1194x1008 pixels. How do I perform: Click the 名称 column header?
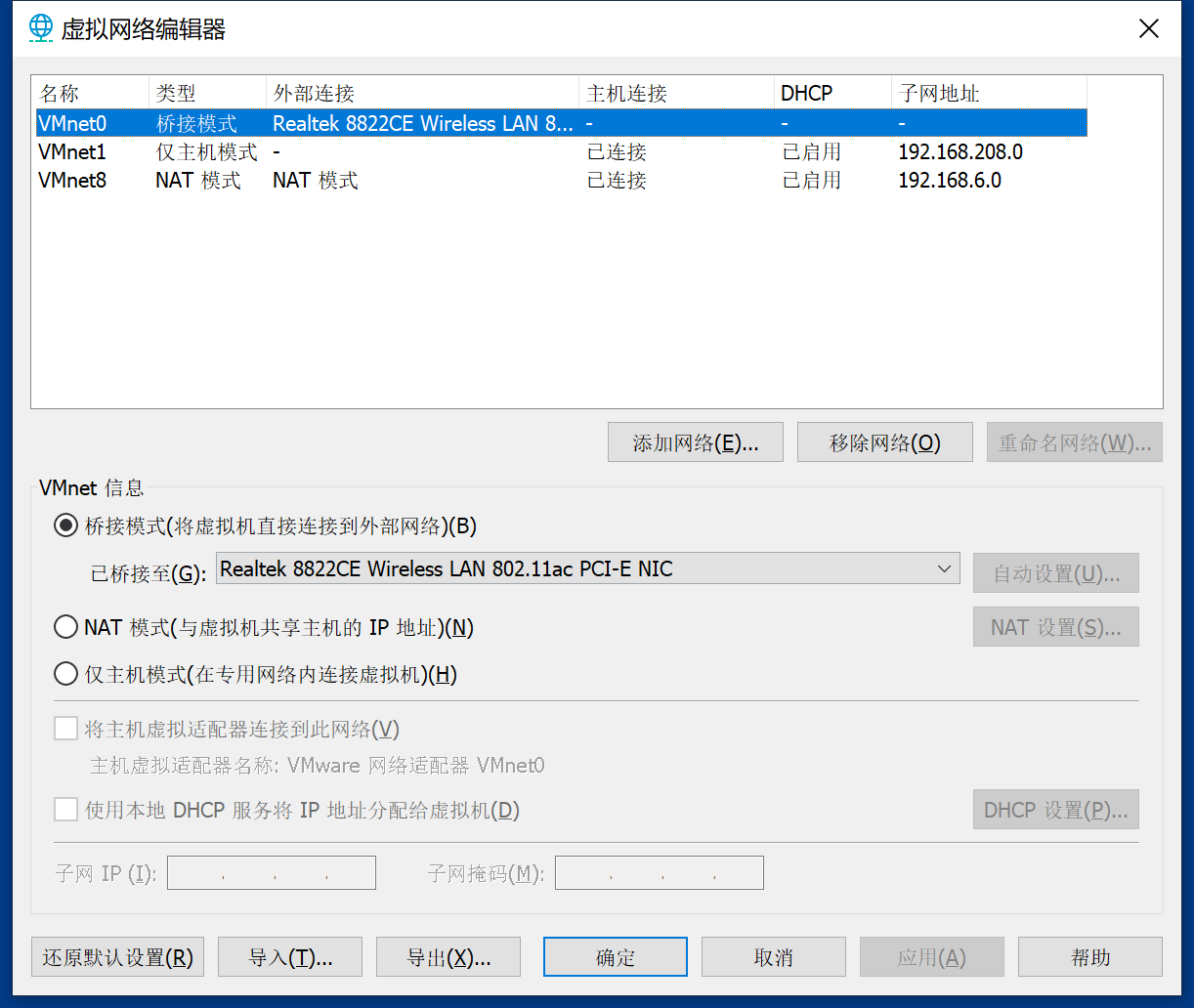91,93
